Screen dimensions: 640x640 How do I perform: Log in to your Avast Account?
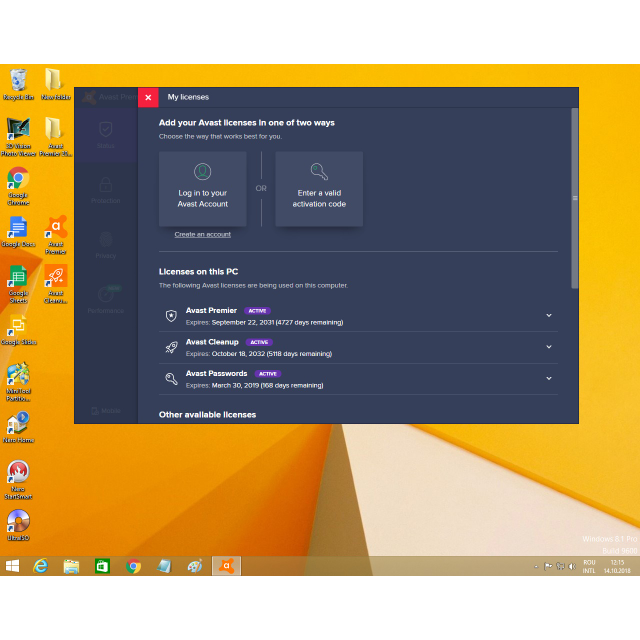tap(202, 189)
